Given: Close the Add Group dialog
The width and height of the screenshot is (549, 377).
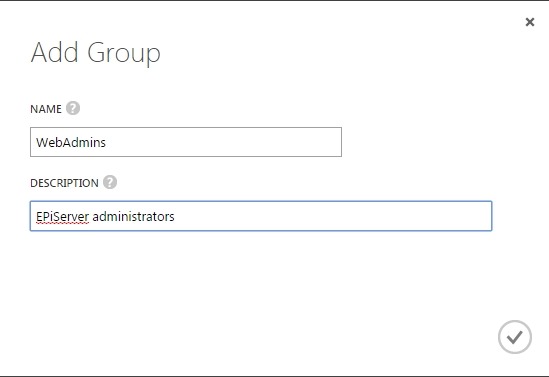Looking at the screenshot, I should point(530,22).
